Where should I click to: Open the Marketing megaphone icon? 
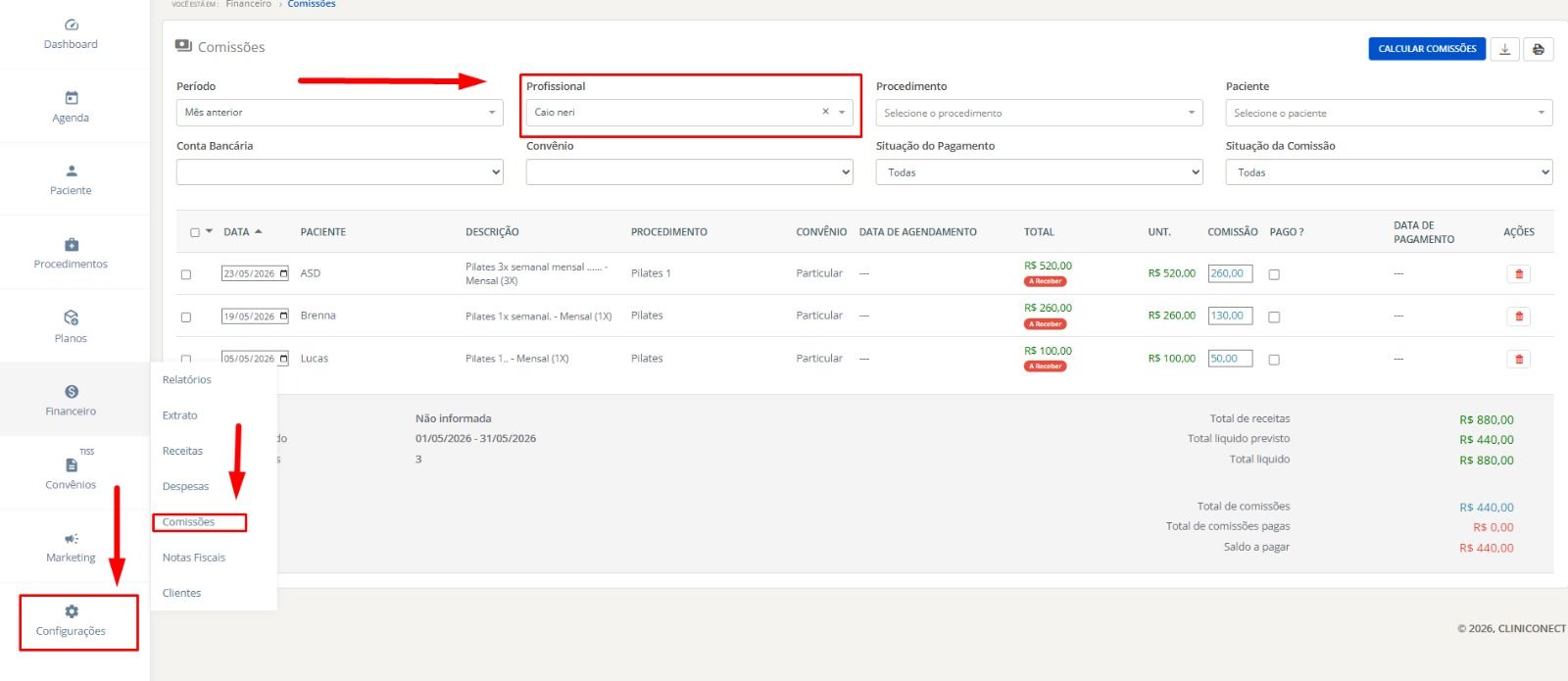click(72, 538)
